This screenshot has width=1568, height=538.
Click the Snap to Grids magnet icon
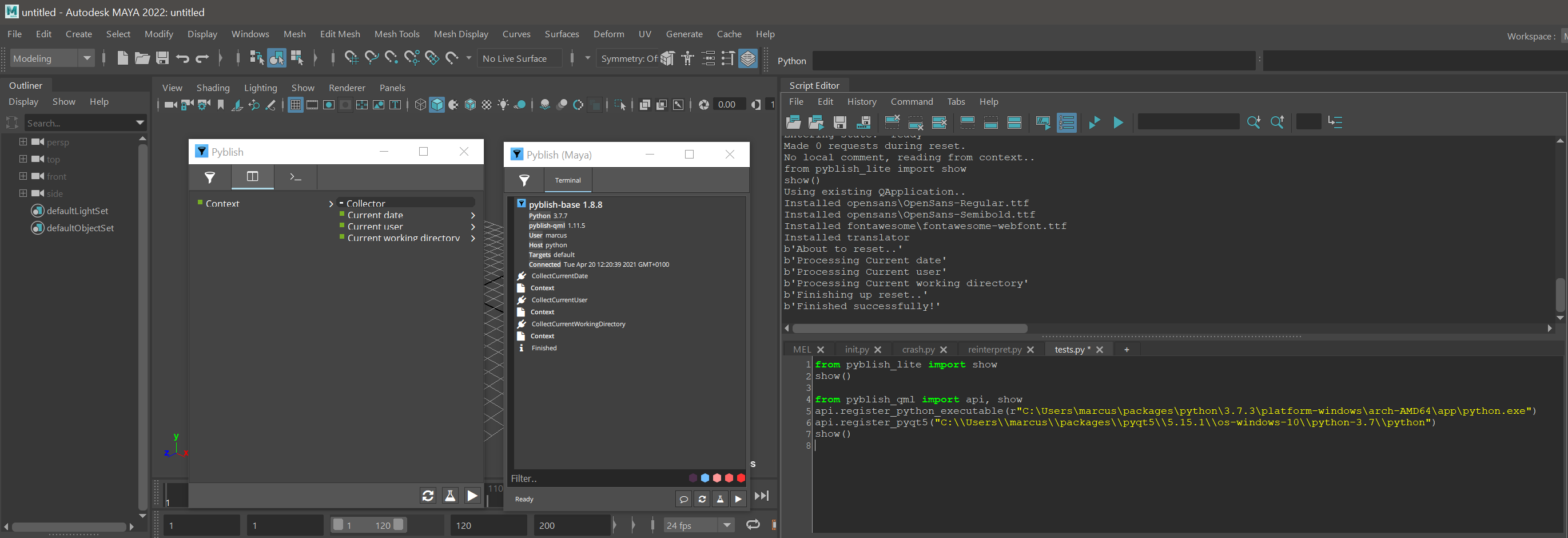pos(351,58)
